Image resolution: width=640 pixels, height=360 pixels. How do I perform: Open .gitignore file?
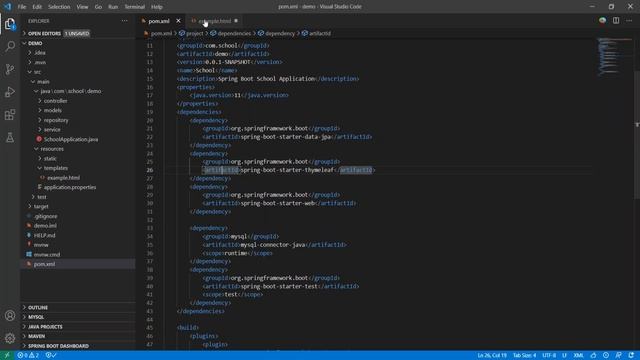pos(78,216)
